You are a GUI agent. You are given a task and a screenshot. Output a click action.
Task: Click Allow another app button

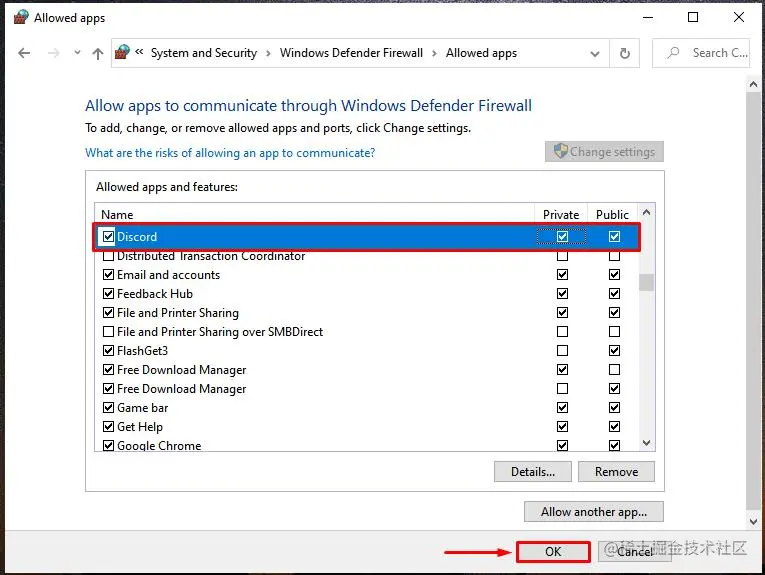pyautogui.click(x=594, y=512)
